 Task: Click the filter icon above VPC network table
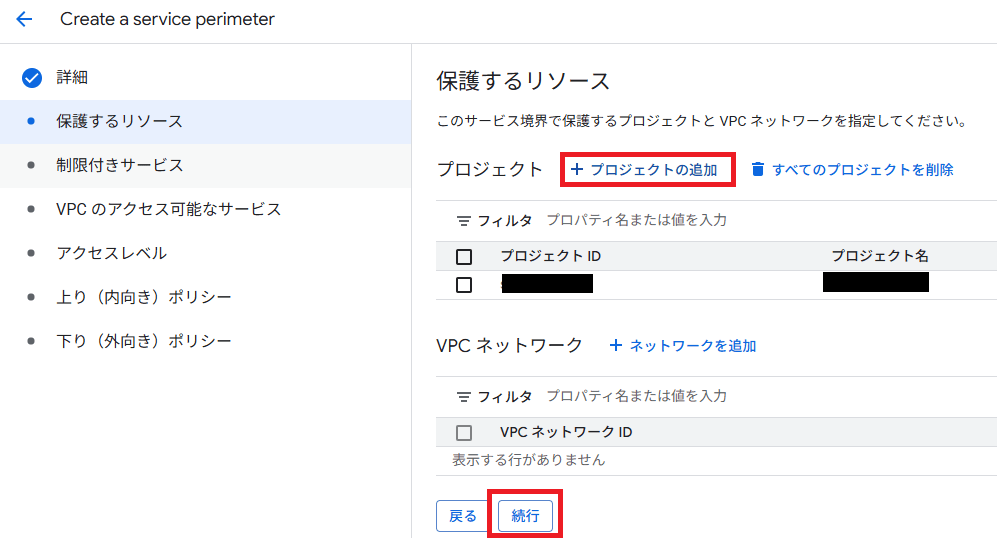click(463, 396)
